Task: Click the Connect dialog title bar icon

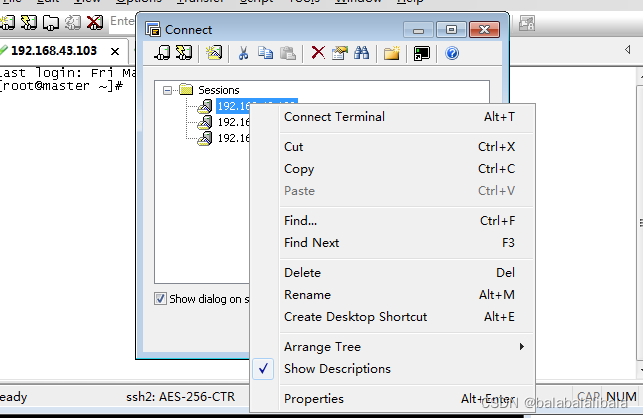Action: coord(153,30)
